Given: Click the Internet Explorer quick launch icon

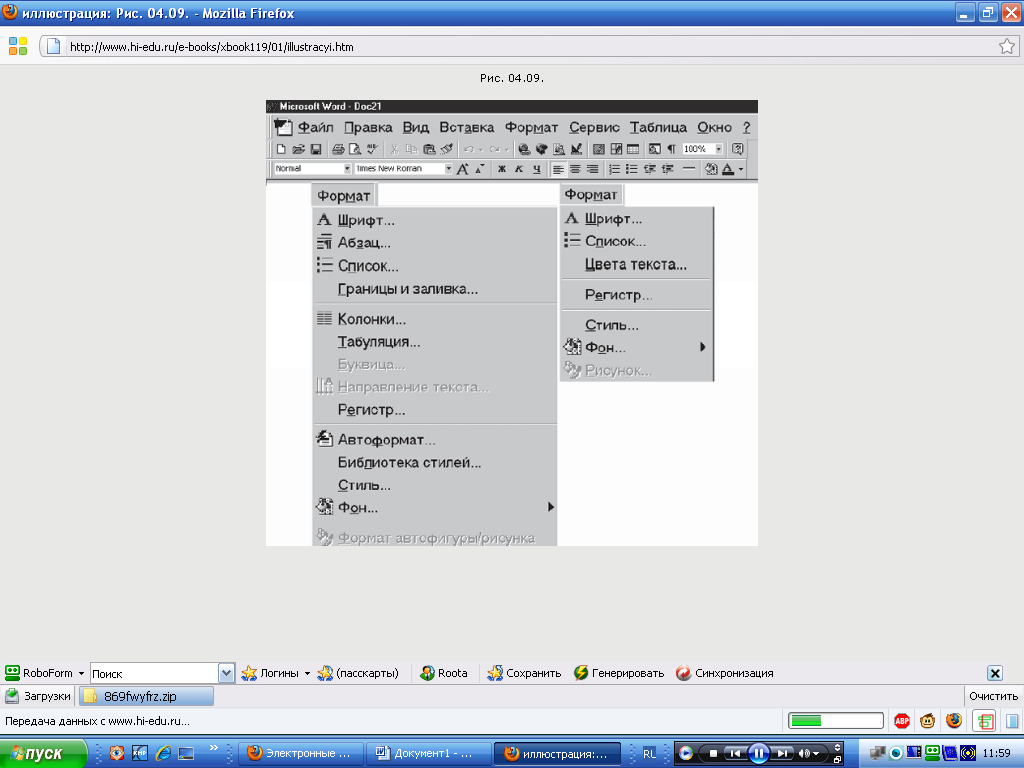Looking at the screenshot, I should click(x=163, y=753).
